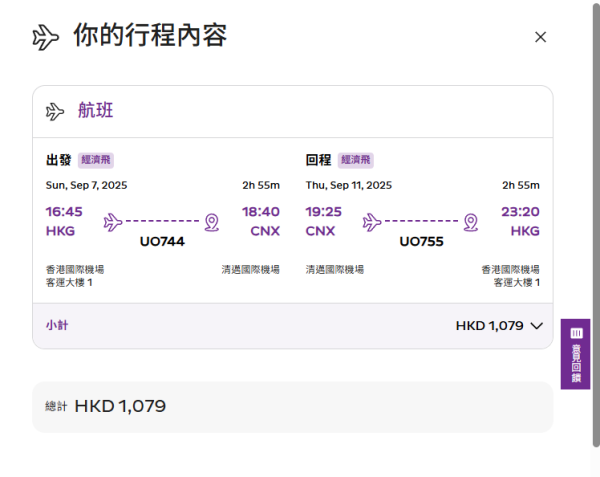The width and height of the screenshot is (600, 477).
Task: Select flight number UO744
Action: pyautogui.click(x=162, y=242)
